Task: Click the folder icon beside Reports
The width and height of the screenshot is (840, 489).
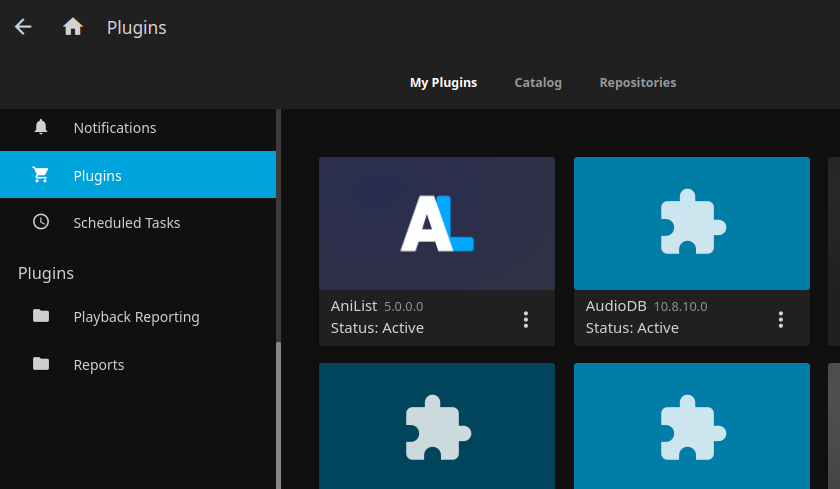Action: tap(41, 364)
